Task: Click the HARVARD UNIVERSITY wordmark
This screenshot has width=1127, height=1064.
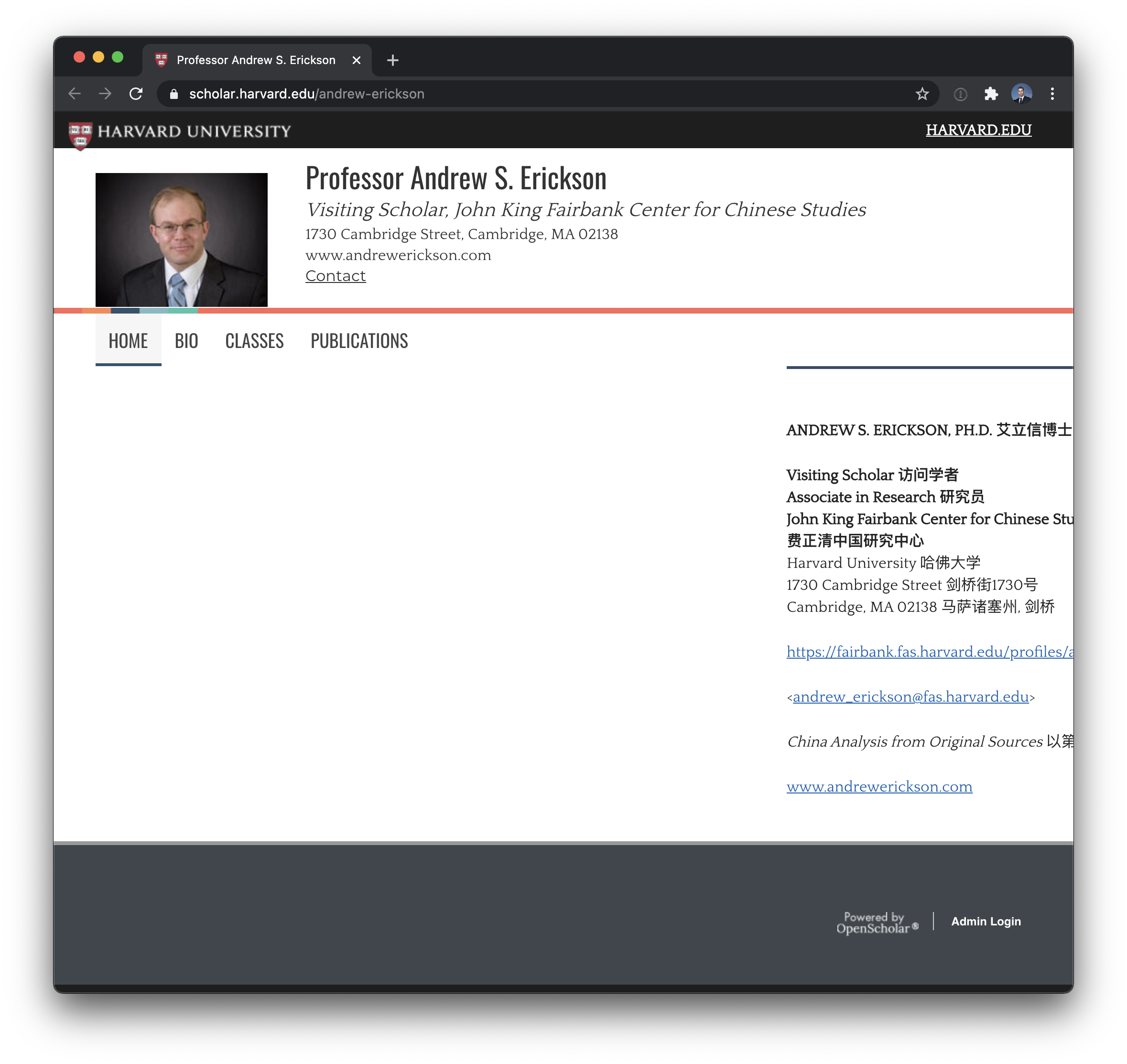Action: (x=194, y=131)
